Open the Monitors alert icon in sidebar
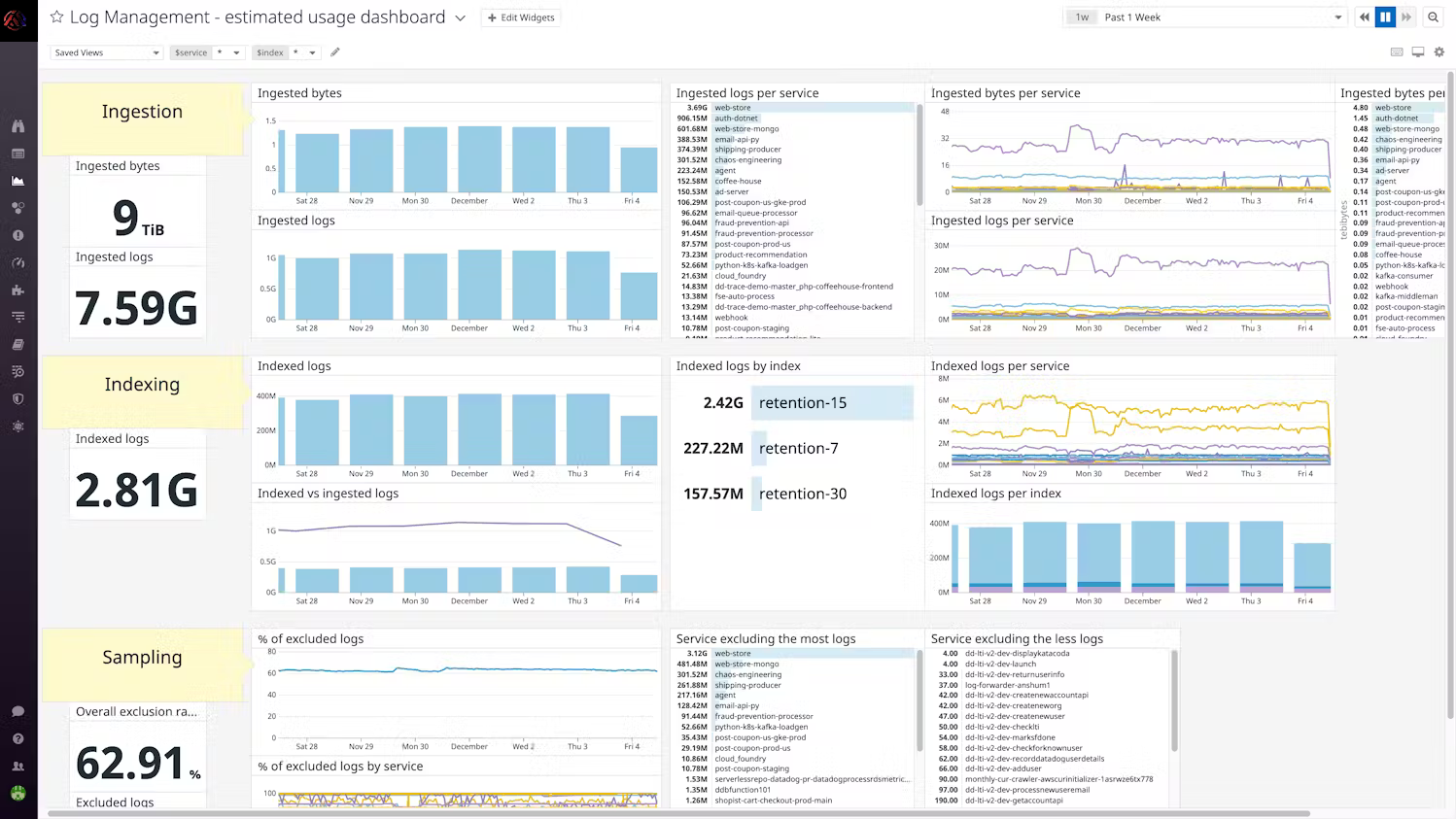 coord(17,235)
